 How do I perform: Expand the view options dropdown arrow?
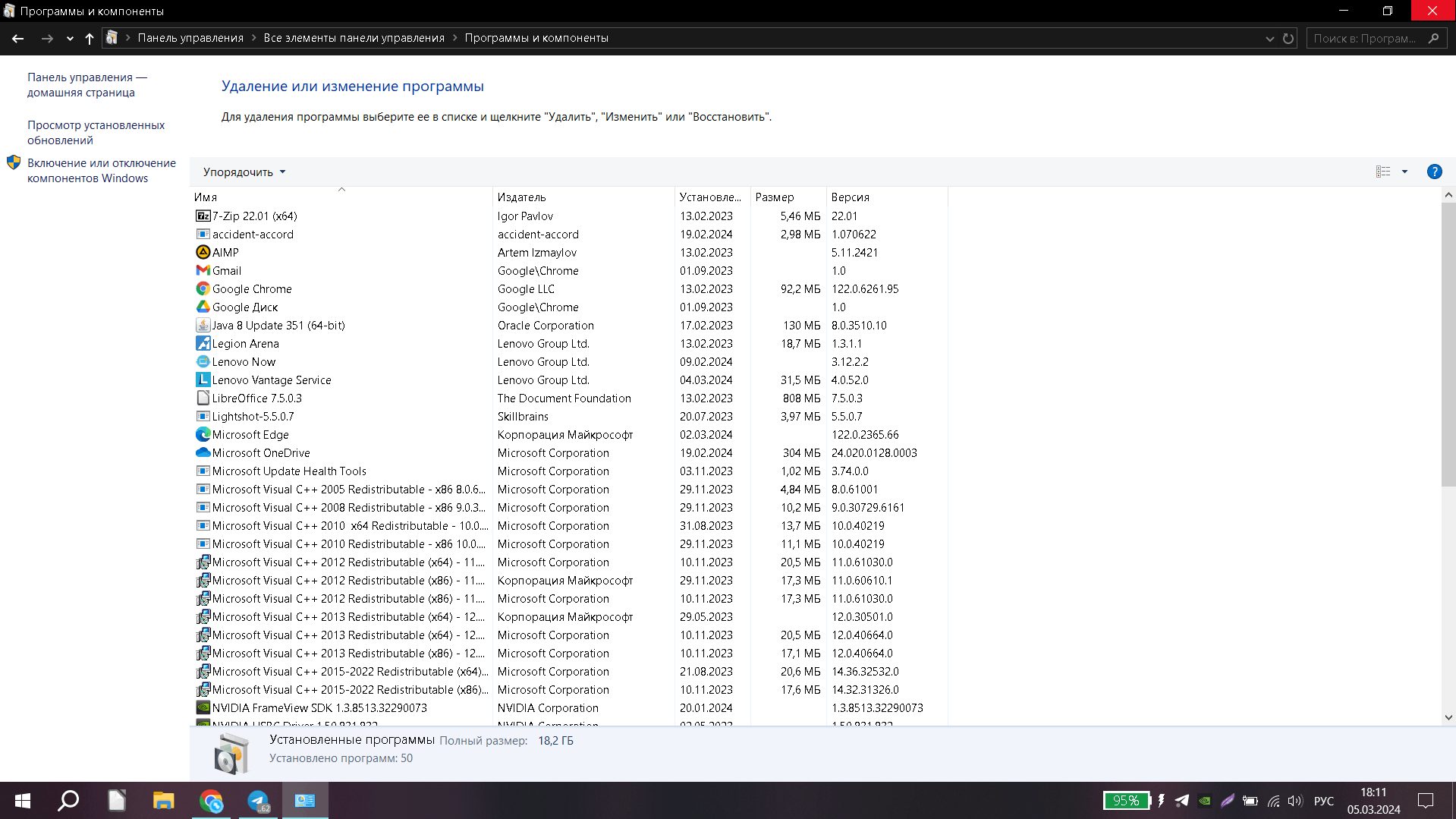point(1404,172)
